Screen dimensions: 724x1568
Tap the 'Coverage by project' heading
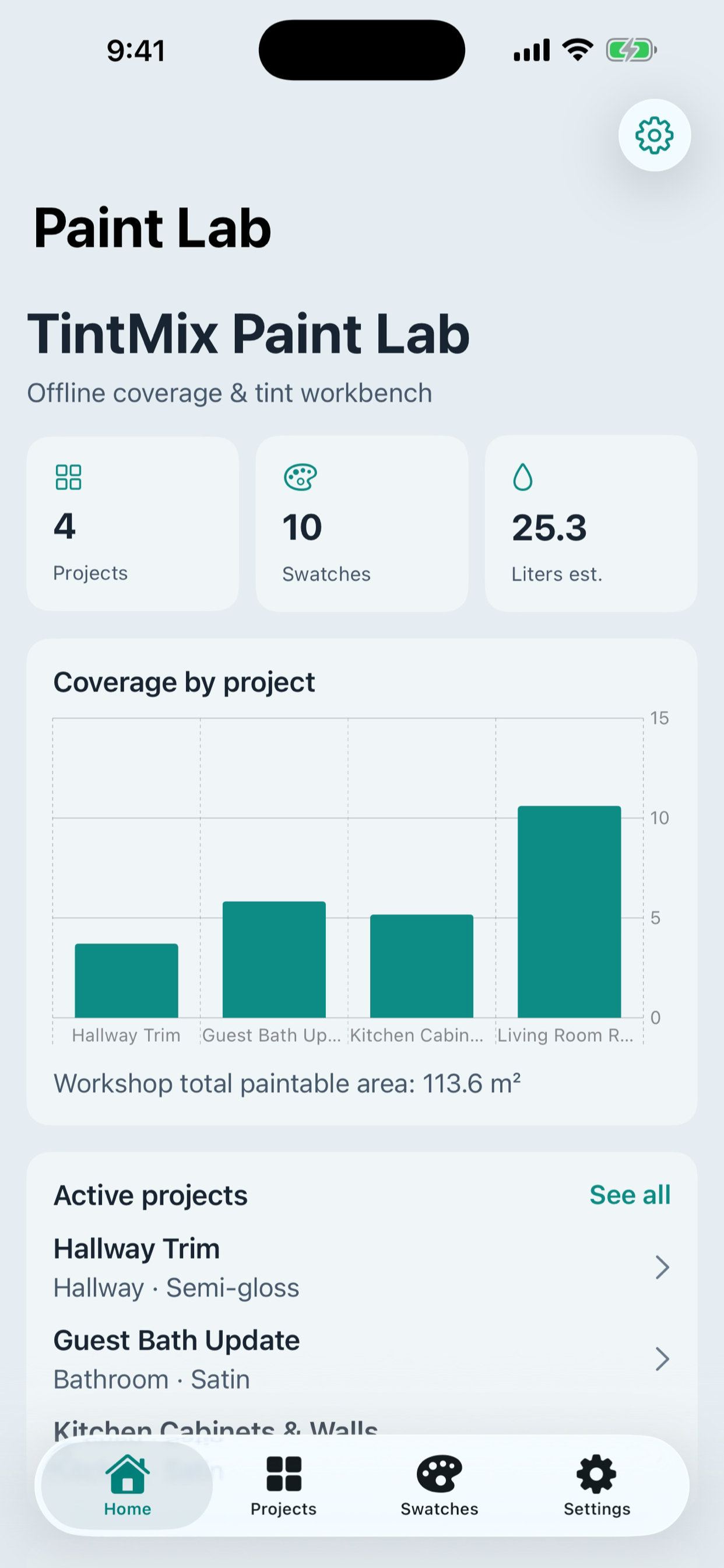click(184, 682)
